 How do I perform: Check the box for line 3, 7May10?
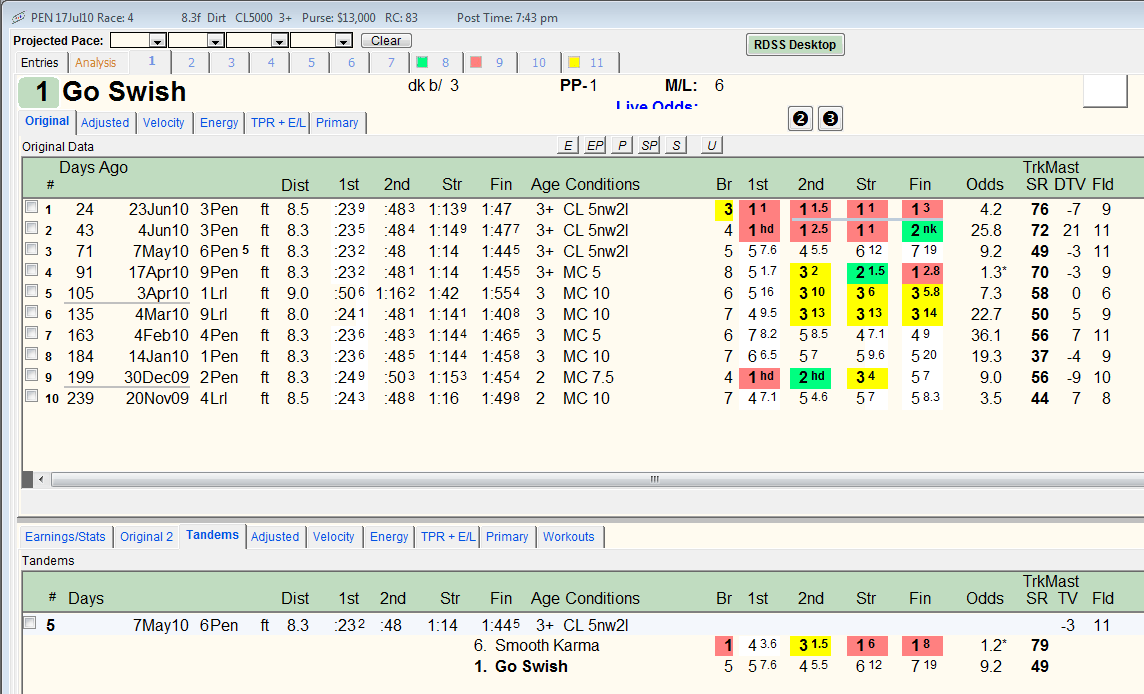pos(31,249)
